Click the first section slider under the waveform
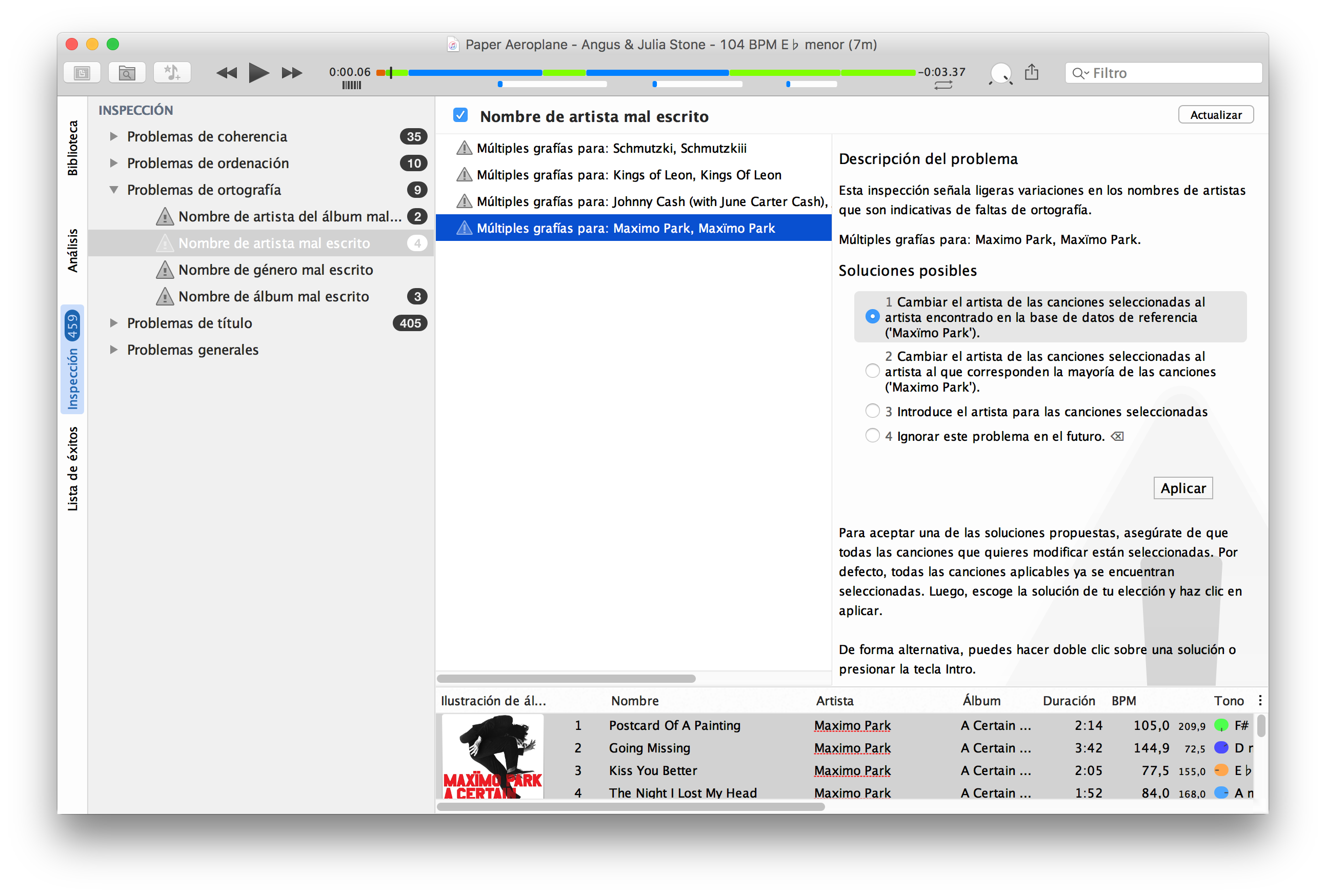Screen dimensions: 1326x896 [552, 85]
